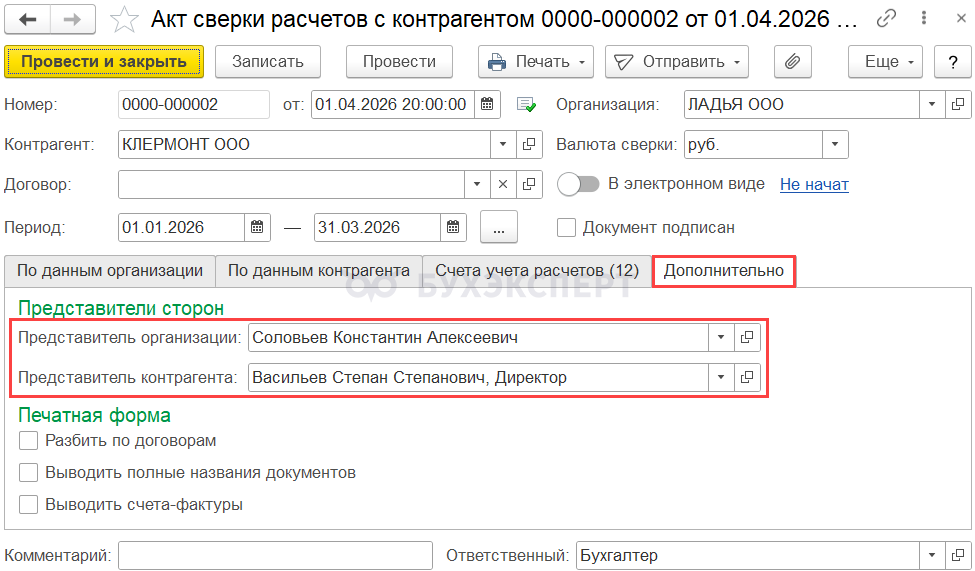Open the Ответственный Бухгалтер user card
The height and width of the screenshot is (571, 975).
tap(958, 555)
